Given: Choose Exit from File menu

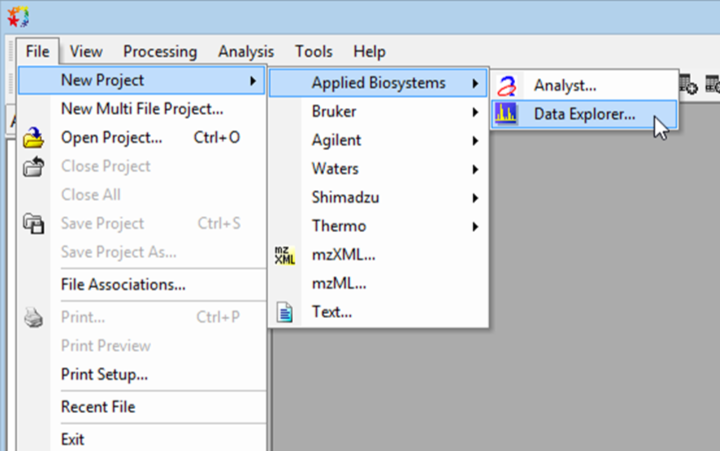Looking at the screenshot, I should coord(141,440).
